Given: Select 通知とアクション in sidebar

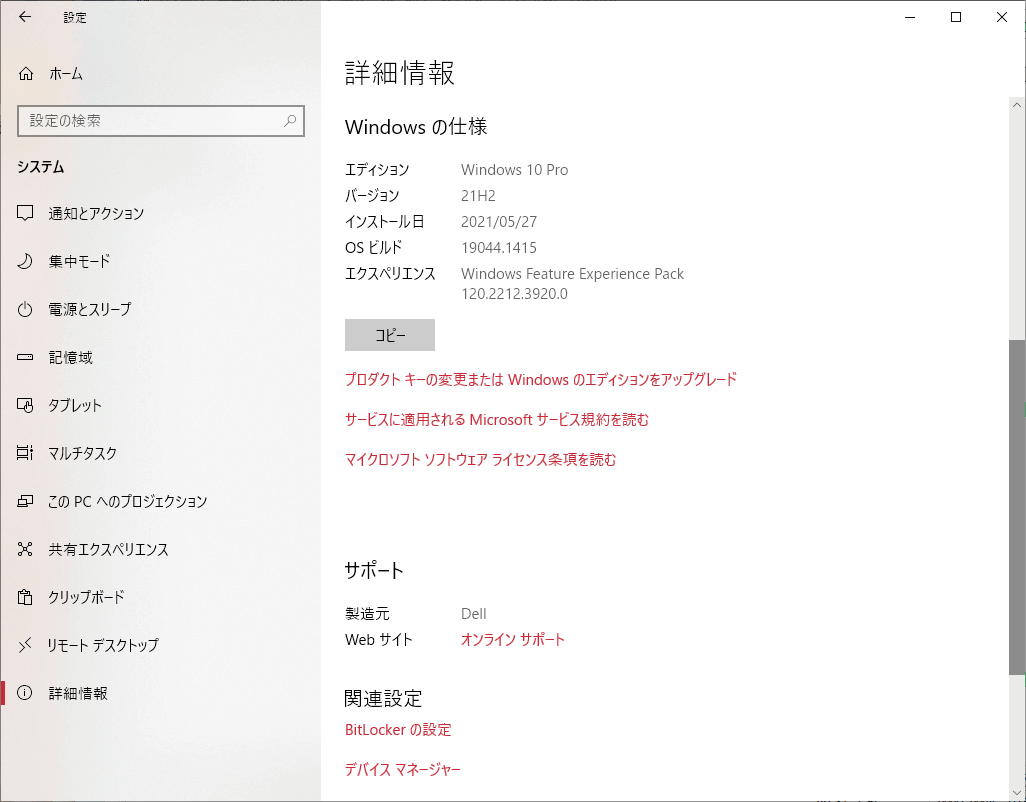Looking at the screenshot, I should tap(160, 213).
